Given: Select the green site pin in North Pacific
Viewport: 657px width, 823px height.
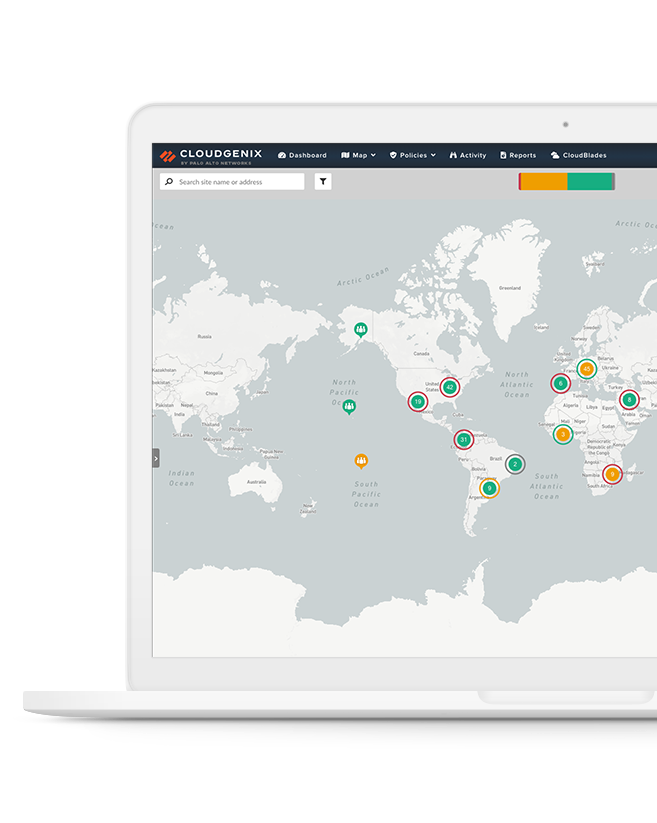Looking at the screenshot, I should [x=349, y=406].
